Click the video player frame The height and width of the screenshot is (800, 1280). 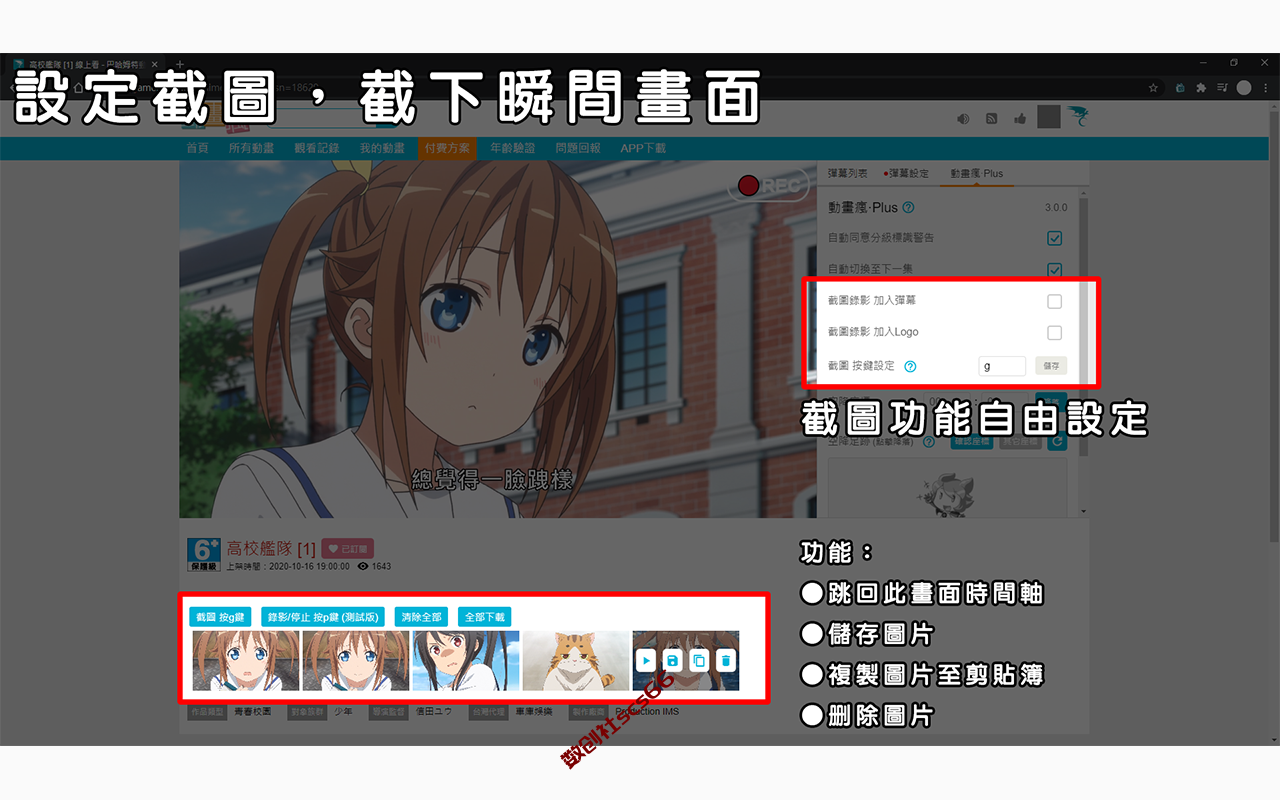[498, 339]
